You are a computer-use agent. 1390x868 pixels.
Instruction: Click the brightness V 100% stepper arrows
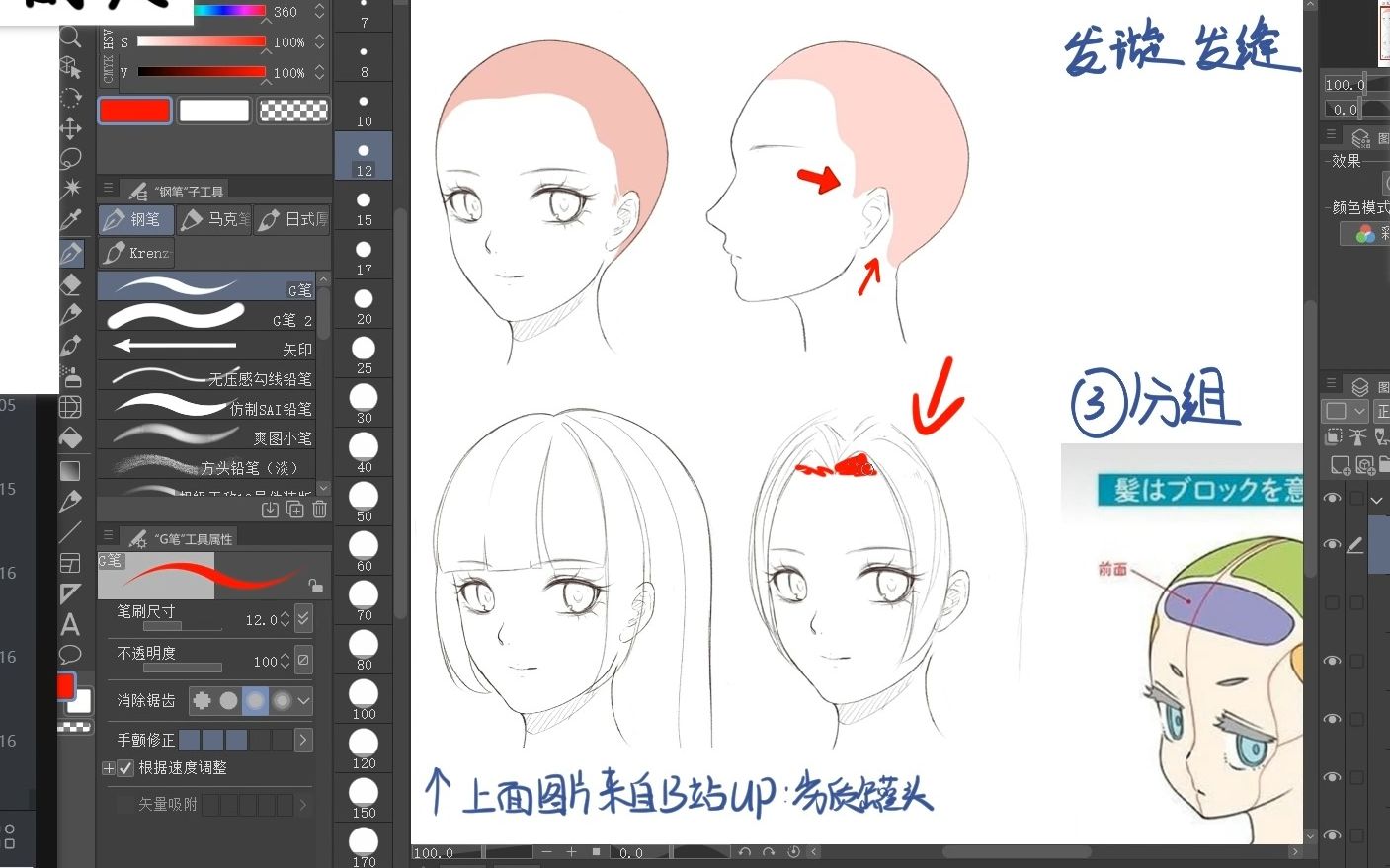point(319,73)
